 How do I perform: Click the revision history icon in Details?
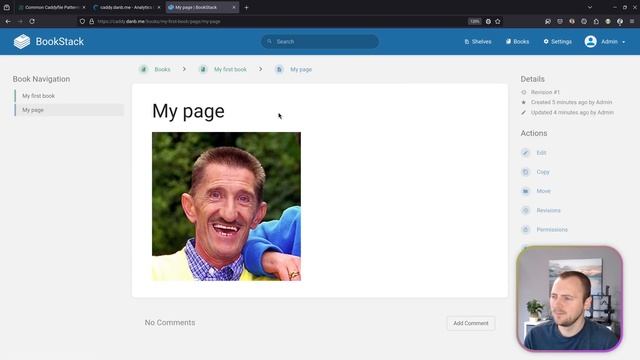524,92
